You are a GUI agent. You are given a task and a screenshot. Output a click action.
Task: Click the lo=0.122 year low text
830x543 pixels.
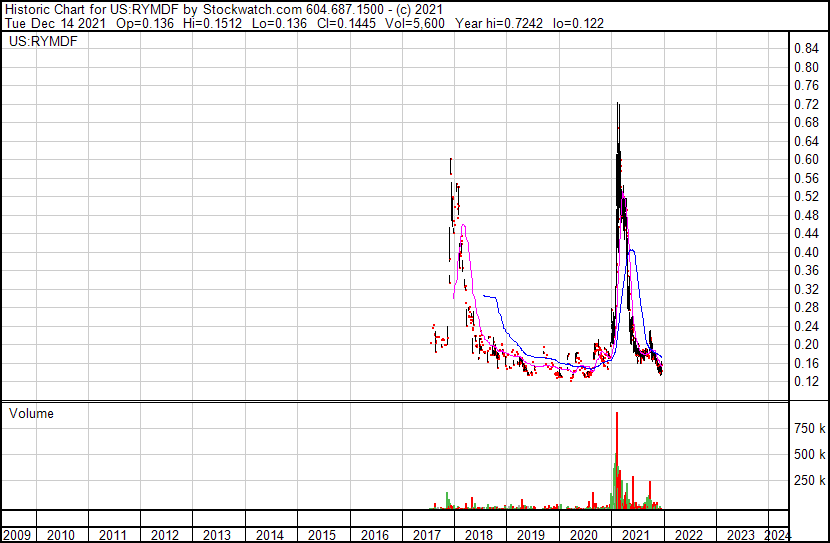578,23
